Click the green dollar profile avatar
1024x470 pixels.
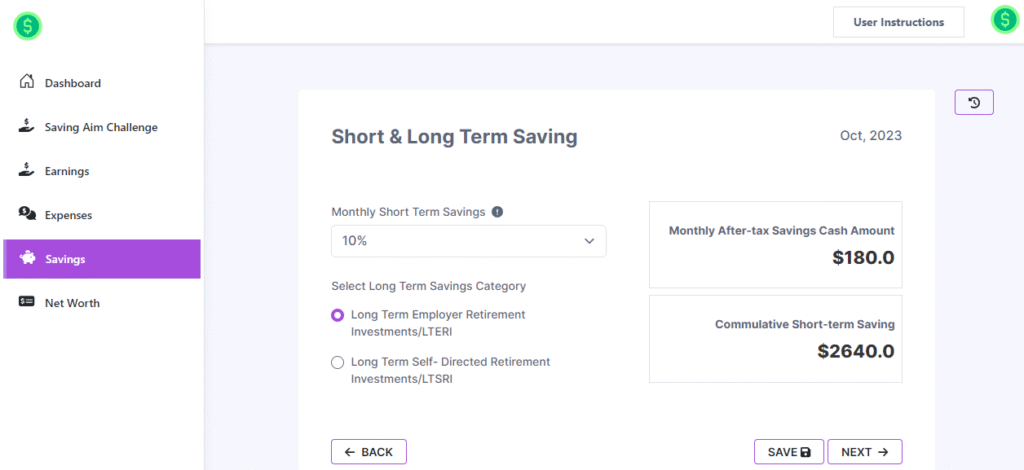1004,20
